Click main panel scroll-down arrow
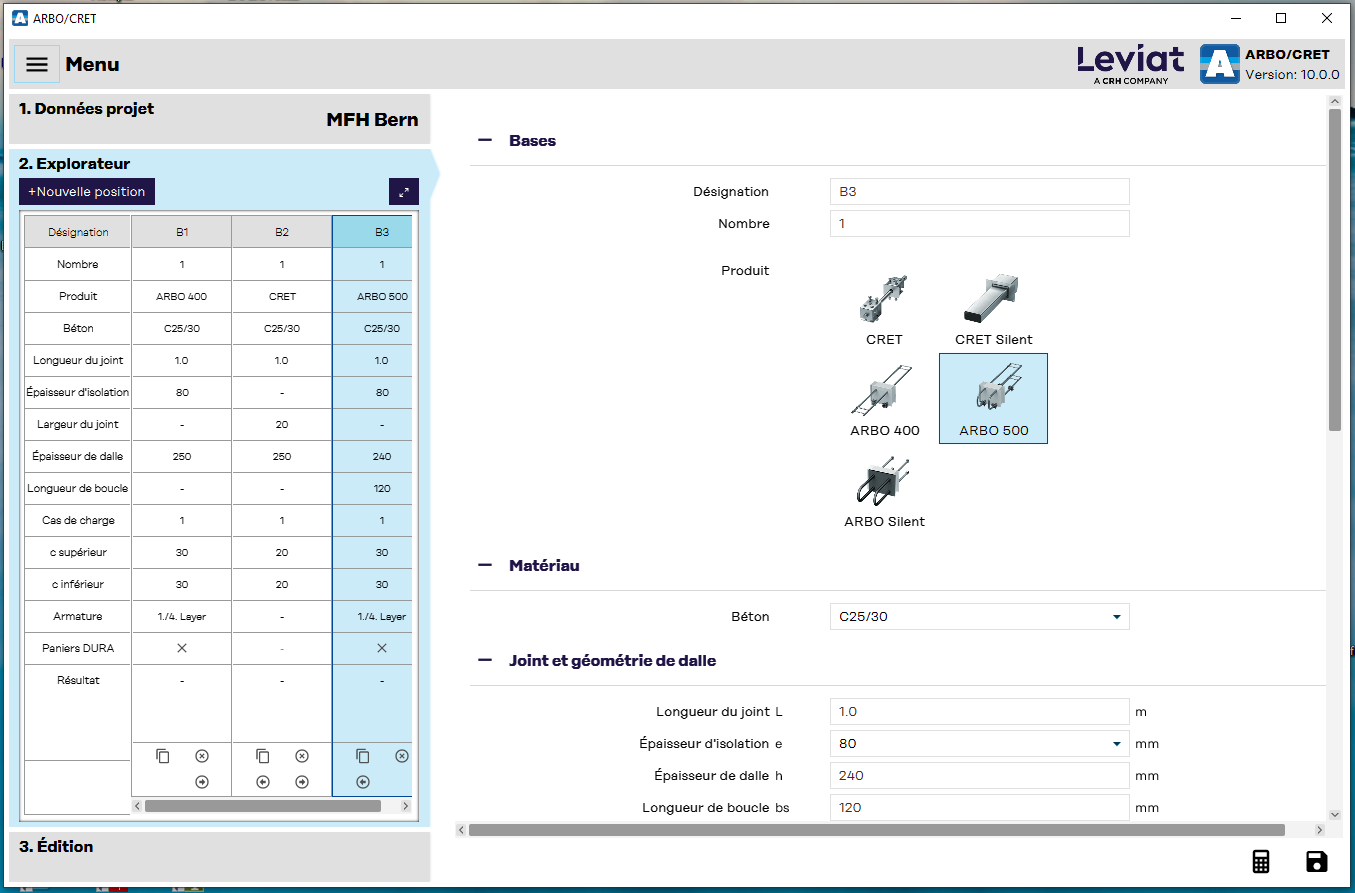Image resolution: width=1355 pixels, height=893 pixels. (1334, 815)
